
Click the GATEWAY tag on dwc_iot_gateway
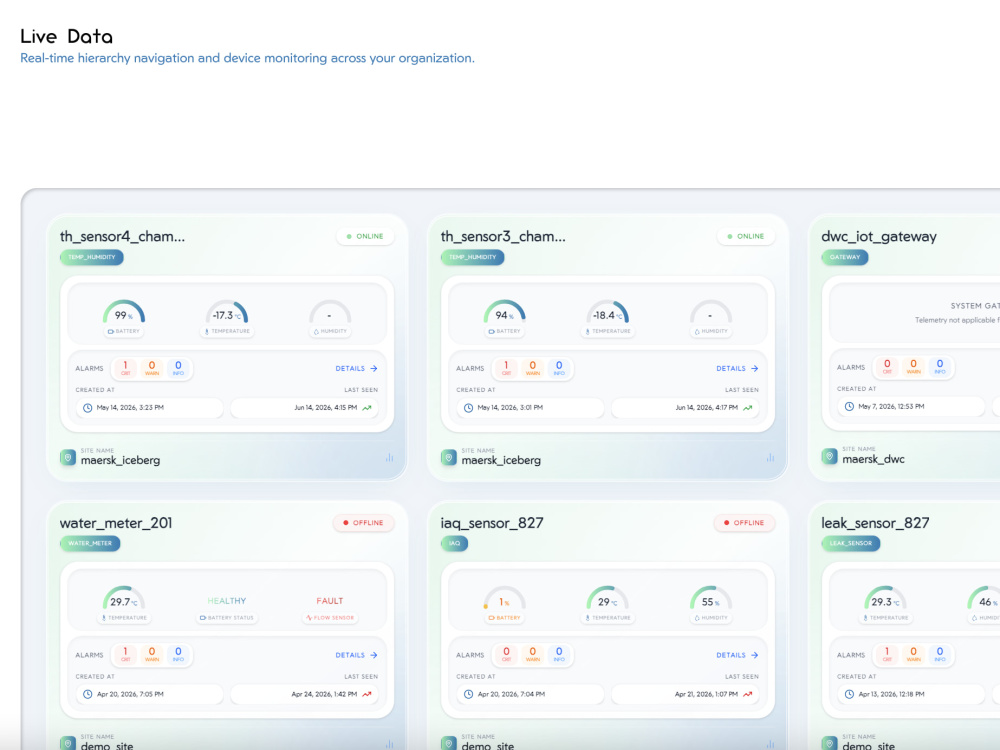point(844,258)
